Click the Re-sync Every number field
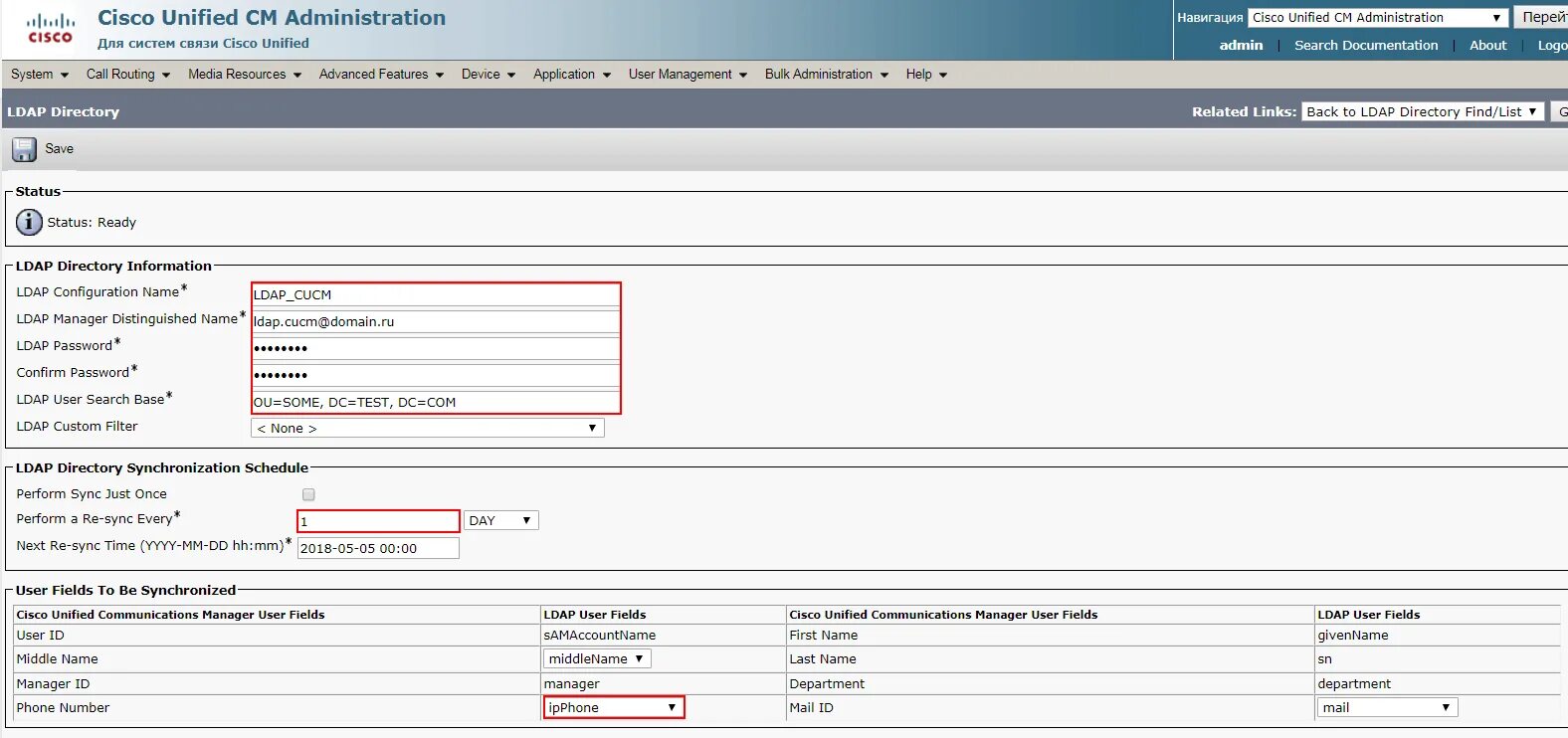This screenshot has height=738, width=1568. pyautogui.click(x=378, y=521)
